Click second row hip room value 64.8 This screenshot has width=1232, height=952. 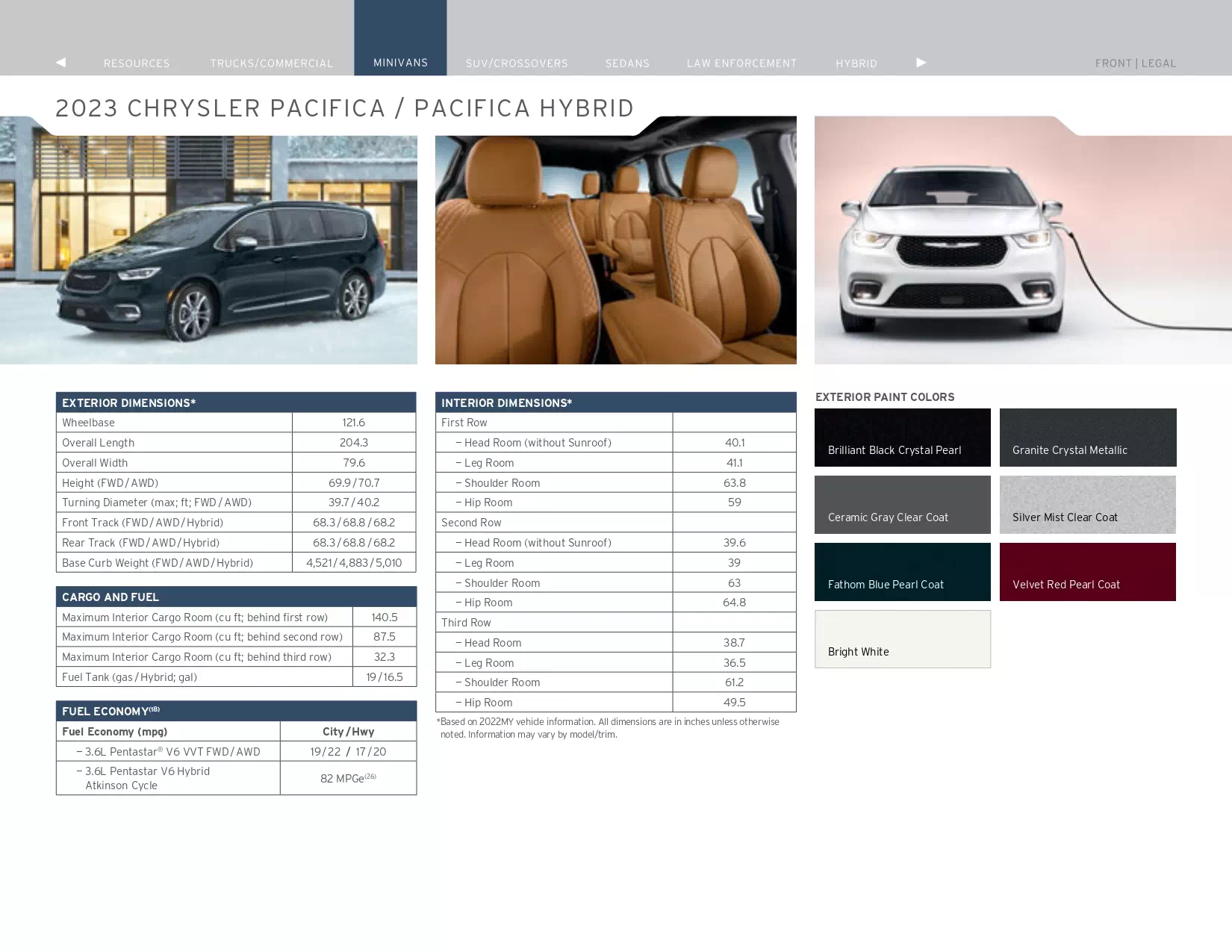click(735, 603)
